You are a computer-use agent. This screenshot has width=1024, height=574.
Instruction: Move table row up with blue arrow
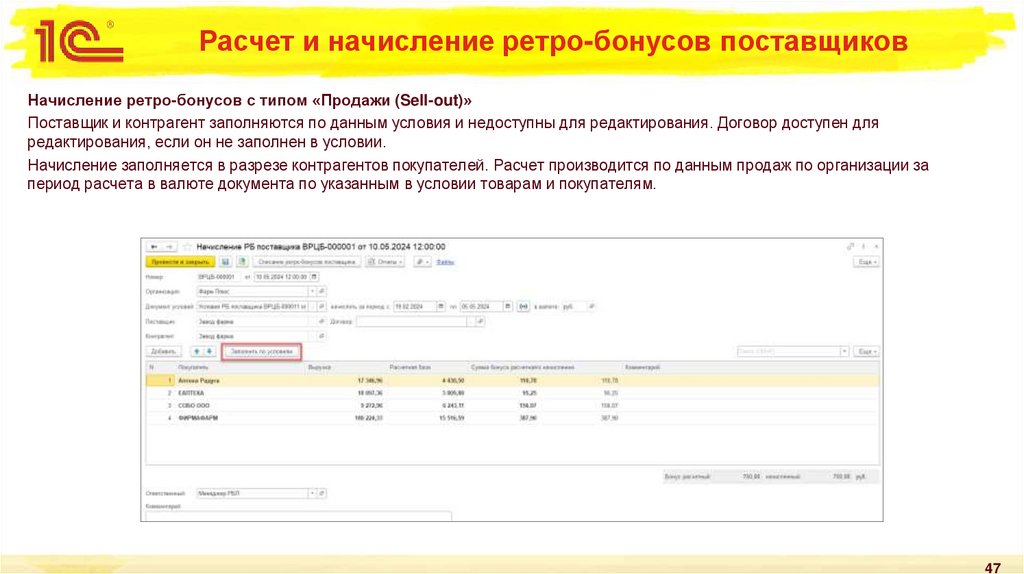click(197, 351)
